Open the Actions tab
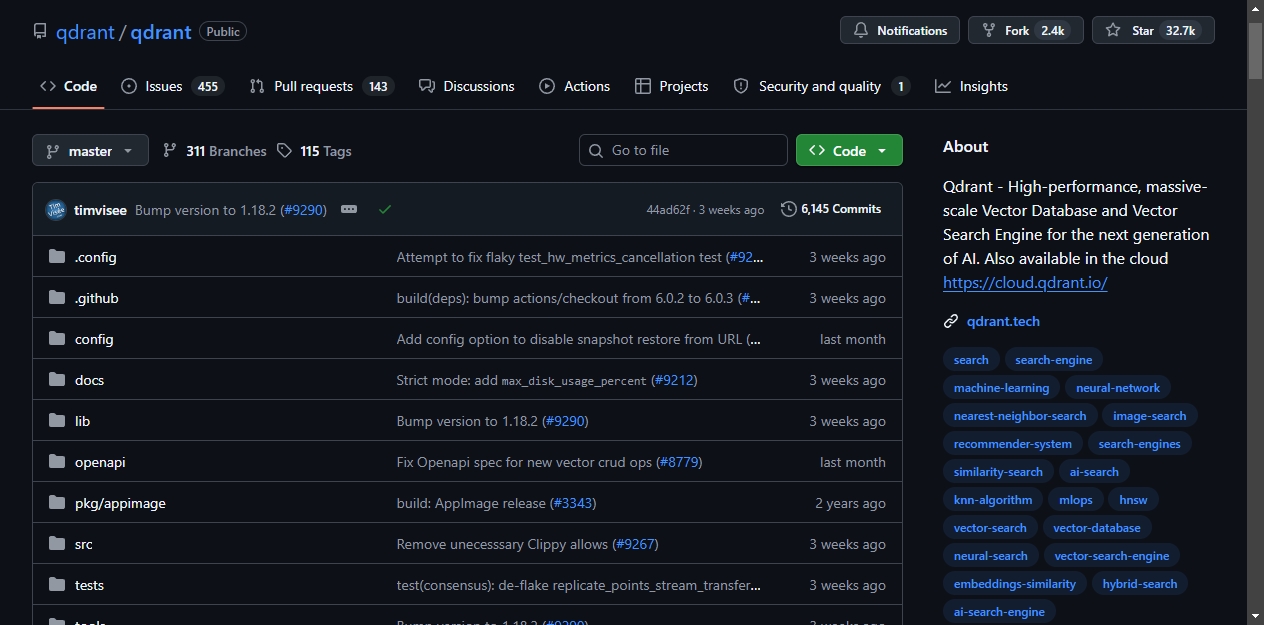The width and height of the screenshot is (1264, 625). (x=575, y=86)
